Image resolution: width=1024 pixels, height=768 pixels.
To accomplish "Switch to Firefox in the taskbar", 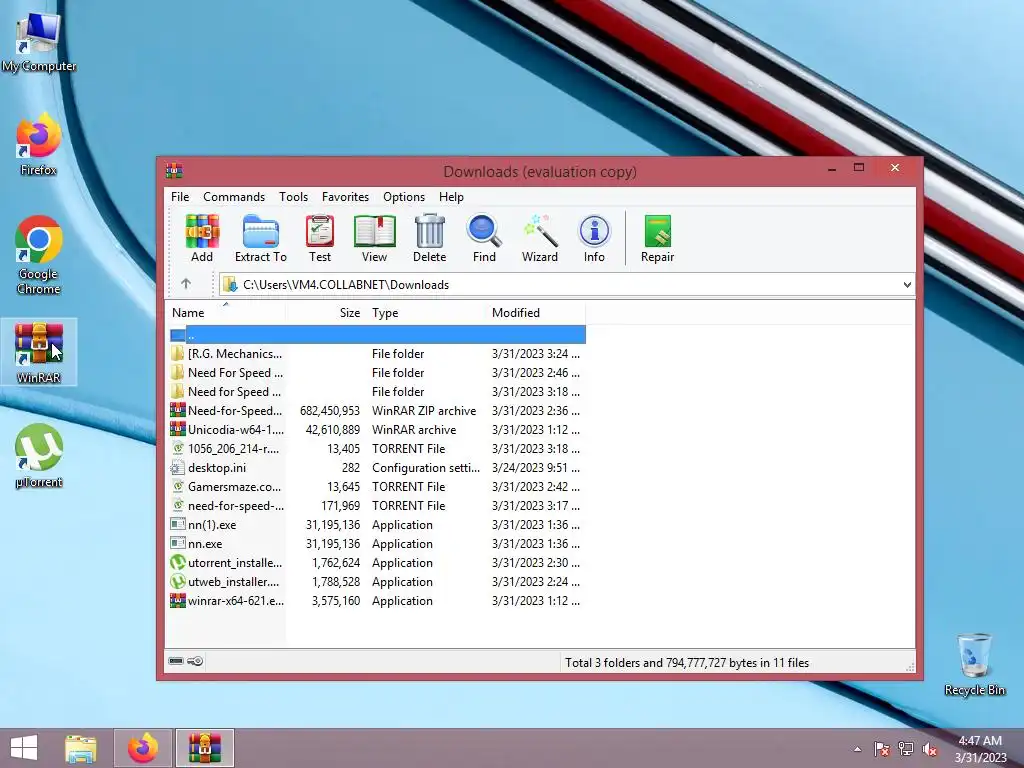I will [143, 748].
